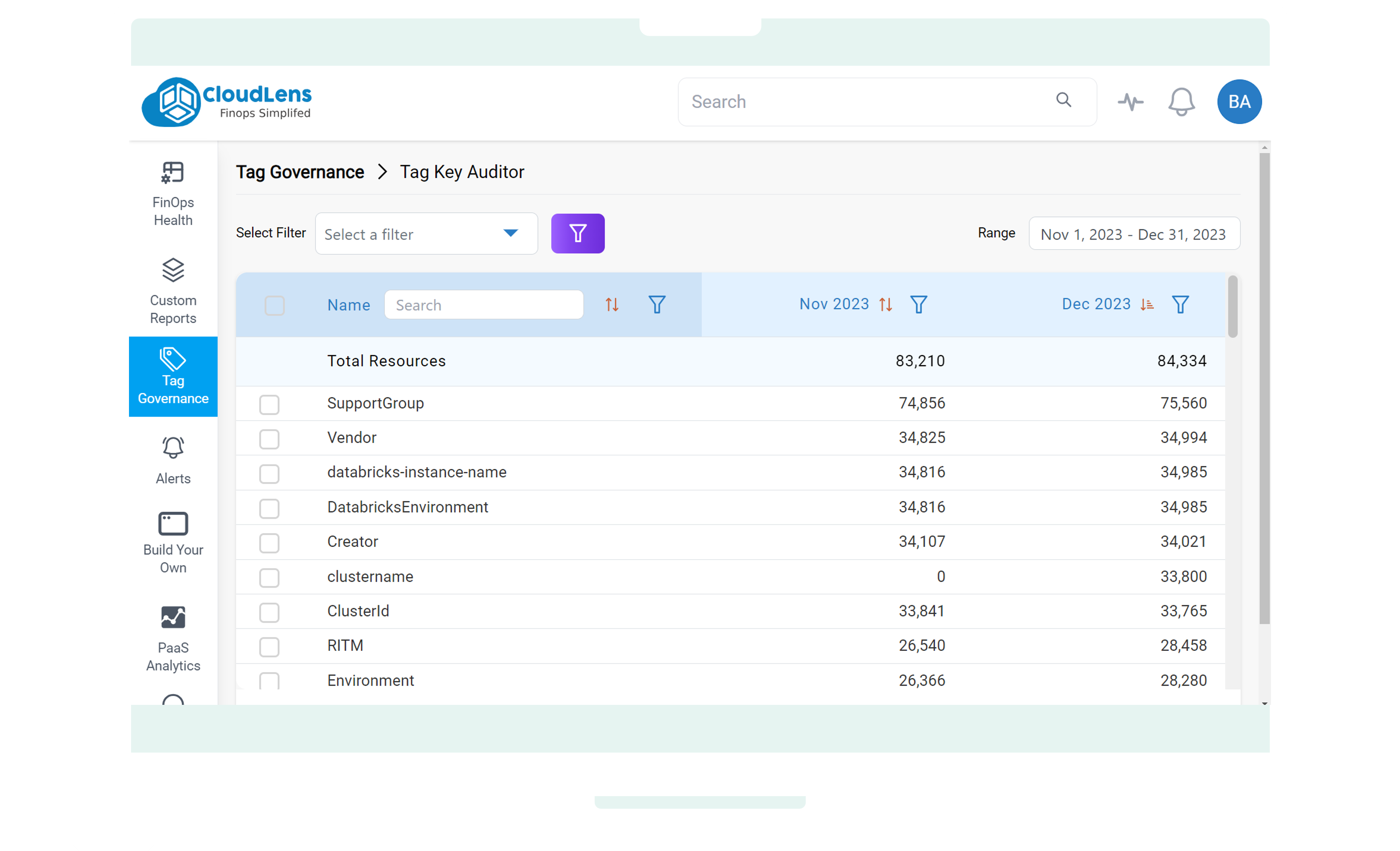Navigate to Alerts in sidebar
The width and height of the screenshot is (1400, 851).
tap(173, 460)
